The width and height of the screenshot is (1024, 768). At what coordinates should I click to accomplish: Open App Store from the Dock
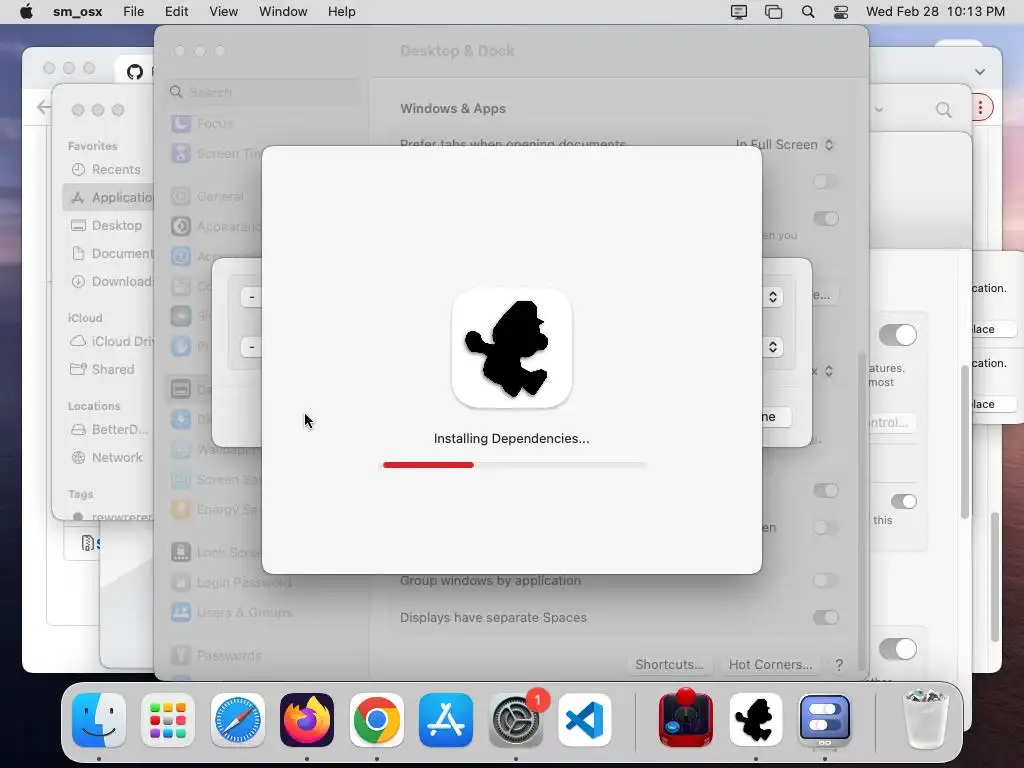click(446, 720)
